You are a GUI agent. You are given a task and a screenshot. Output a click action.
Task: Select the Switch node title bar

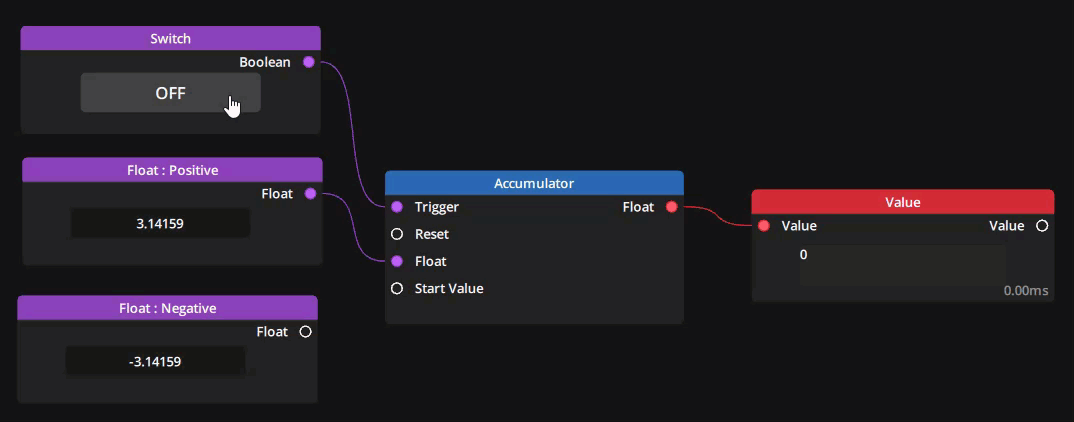pyautogui.click(x=170, y=39)
